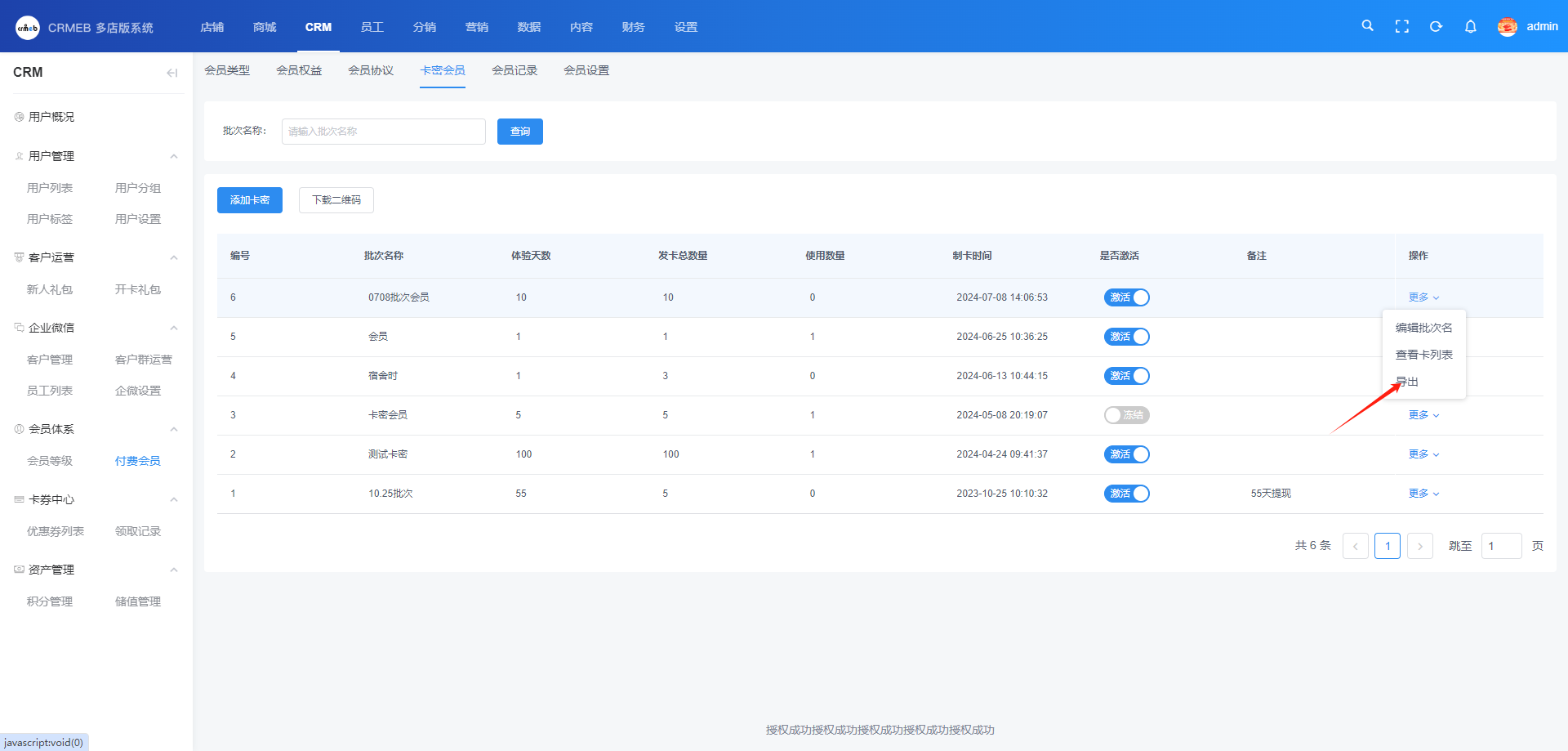Toggle fullscreen mode icon
Image resolution: width=1568 pixels, height=751 pixels.
point(1401,26)
